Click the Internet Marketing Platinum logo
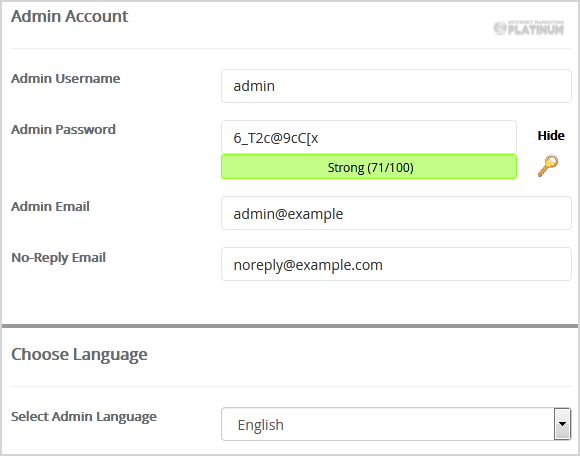The height and width of the screenshot is (456, 580). 529,28
